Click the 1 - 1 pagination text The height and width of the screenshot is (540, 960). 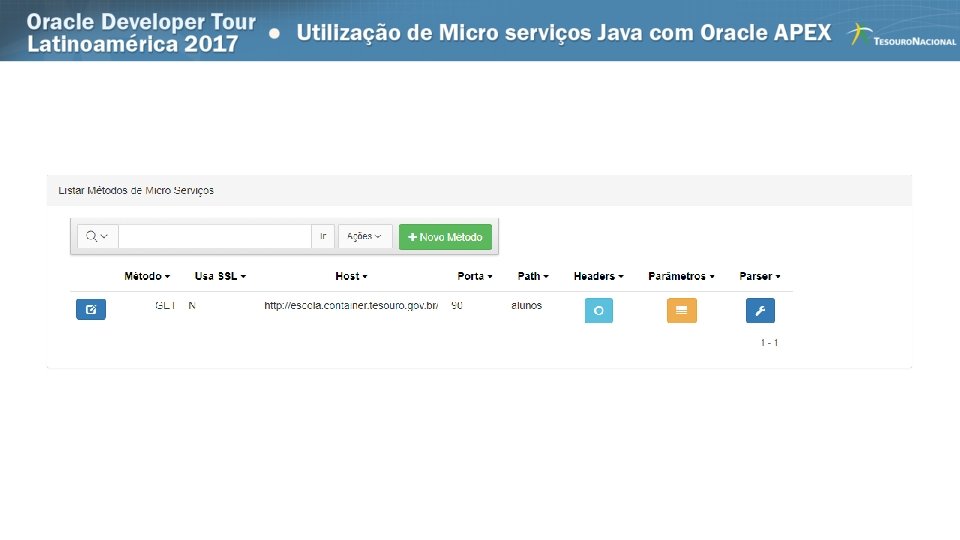pos(769,343)
